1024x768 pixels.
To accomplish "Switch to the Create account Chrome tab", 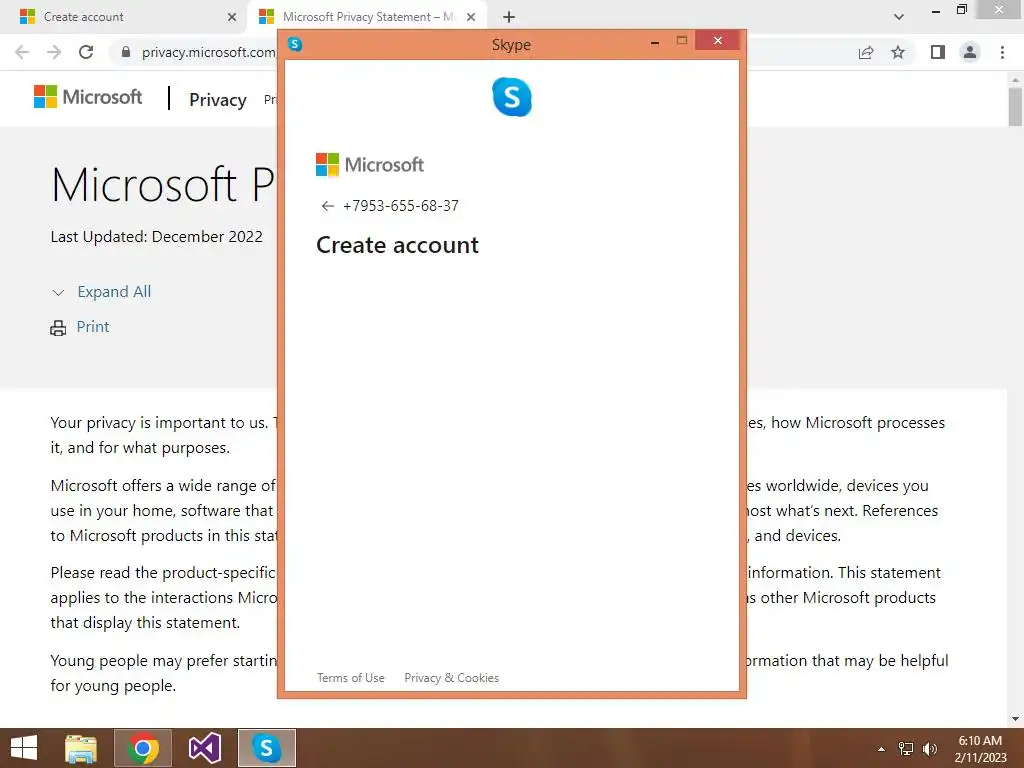I will pyautogui.click(x=124, y=17).
